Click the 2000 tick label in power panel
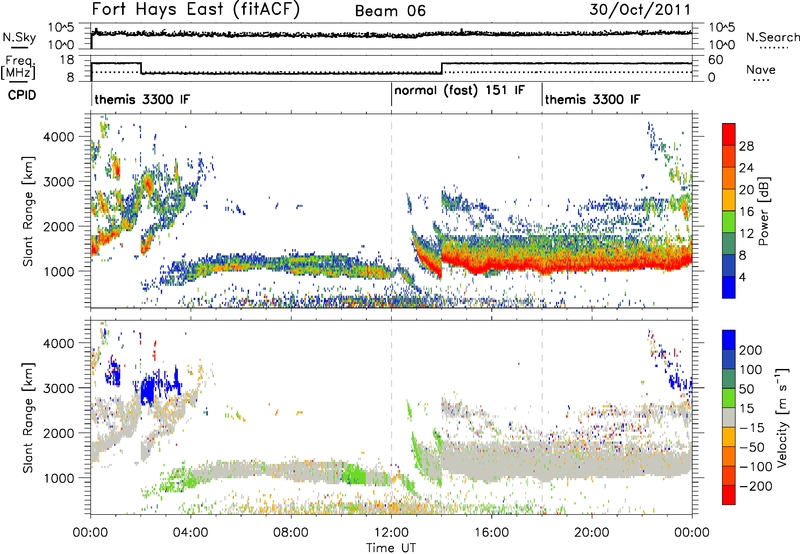The width and height of the screenshot is (800, 554). click(x=59, y=226)
